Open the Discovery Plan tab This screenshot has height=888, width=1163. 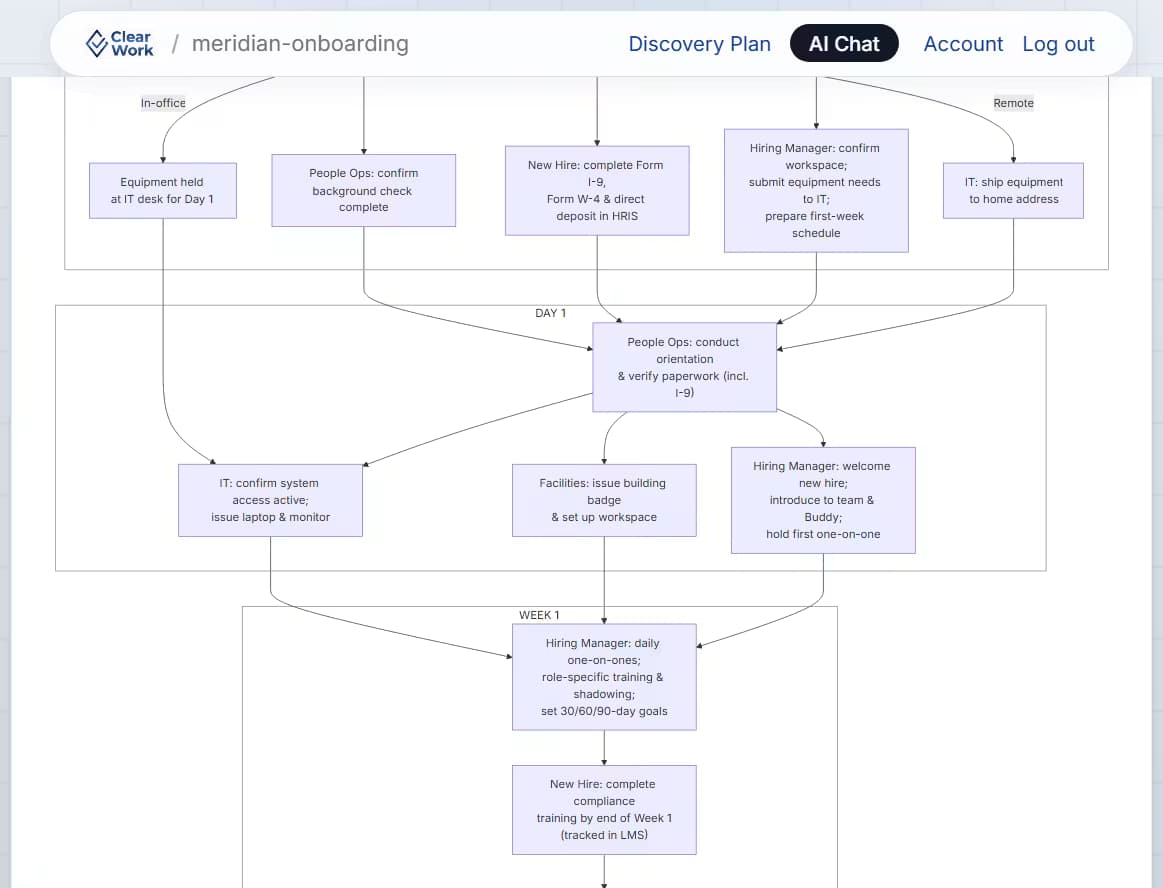click(699, 44)
